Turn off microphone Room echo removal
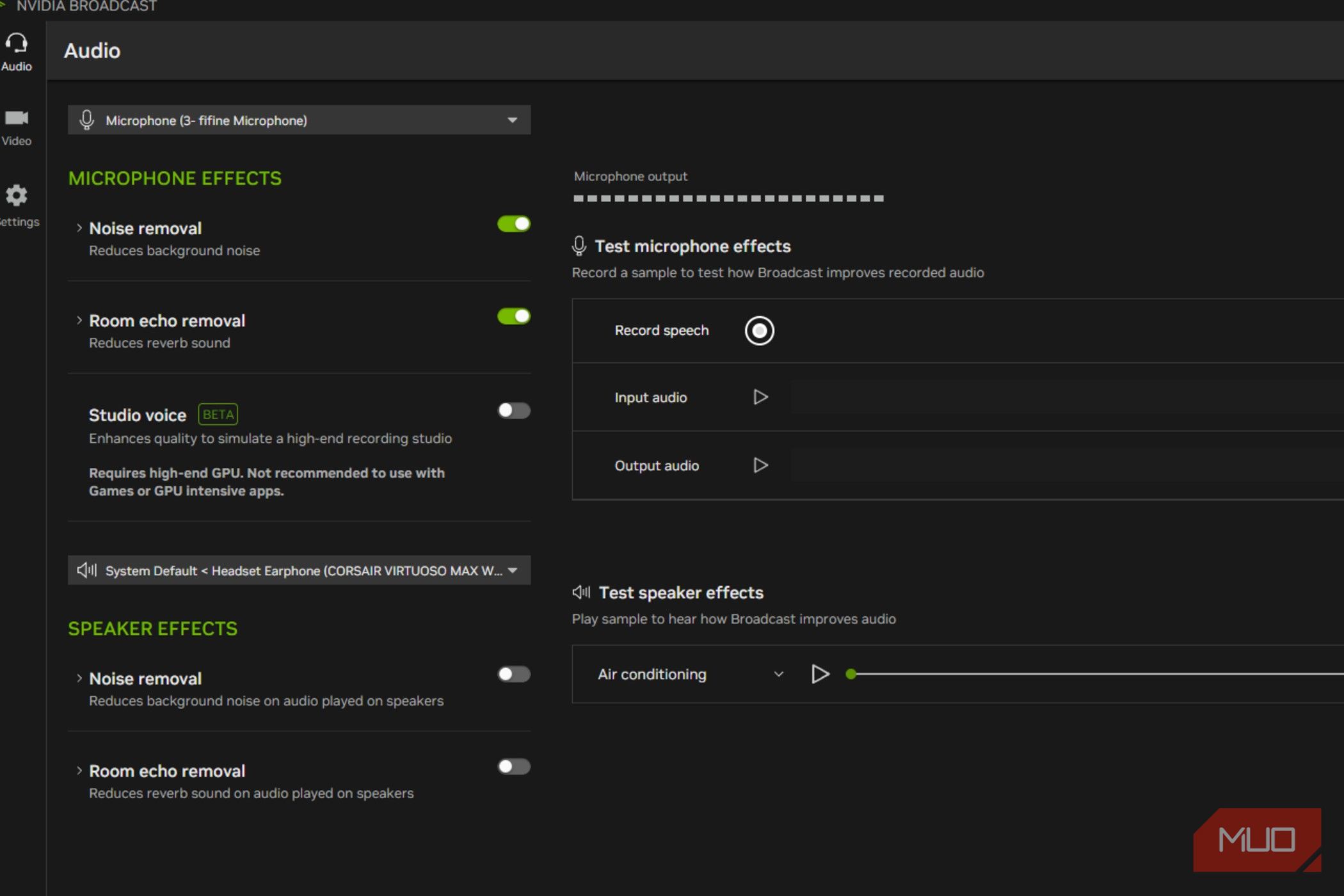The image size is (1344, 896). [x=513, y=316]
